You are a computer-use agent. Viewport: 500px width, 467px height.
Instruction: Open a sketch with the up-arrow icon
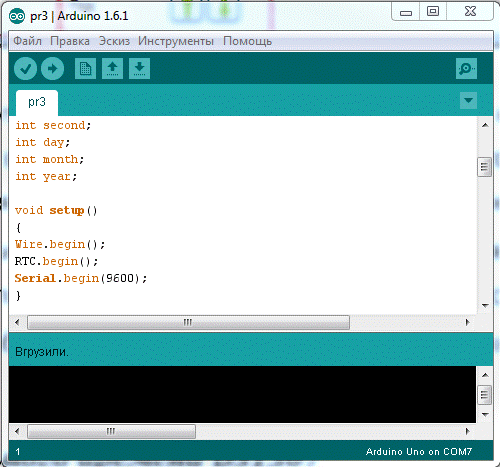point(112,69)
